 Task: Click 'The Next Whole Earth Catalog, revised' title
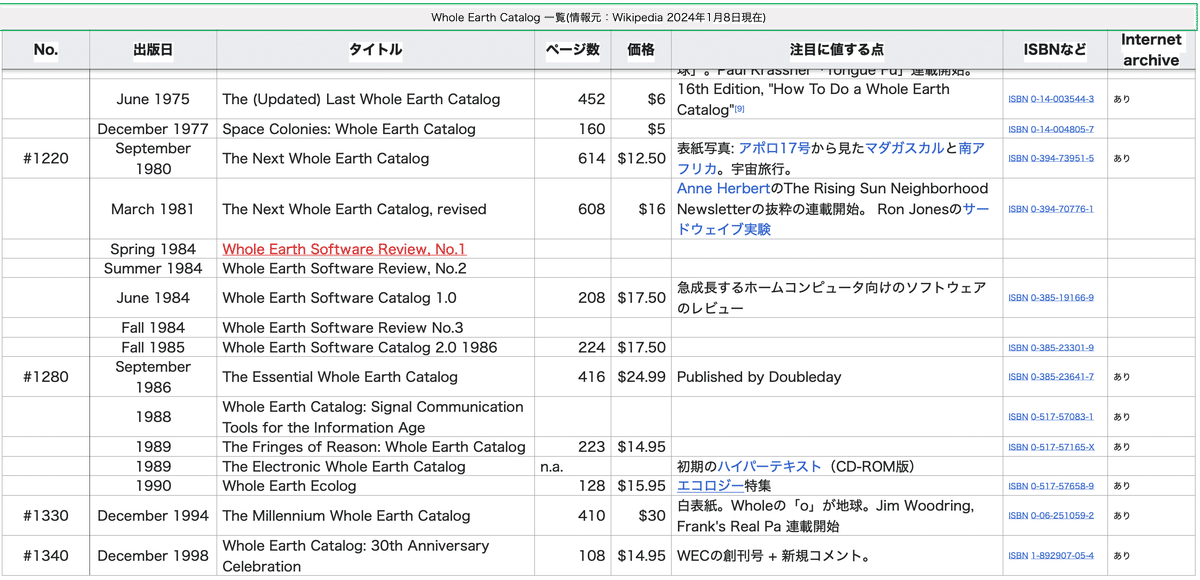point(354,209)
